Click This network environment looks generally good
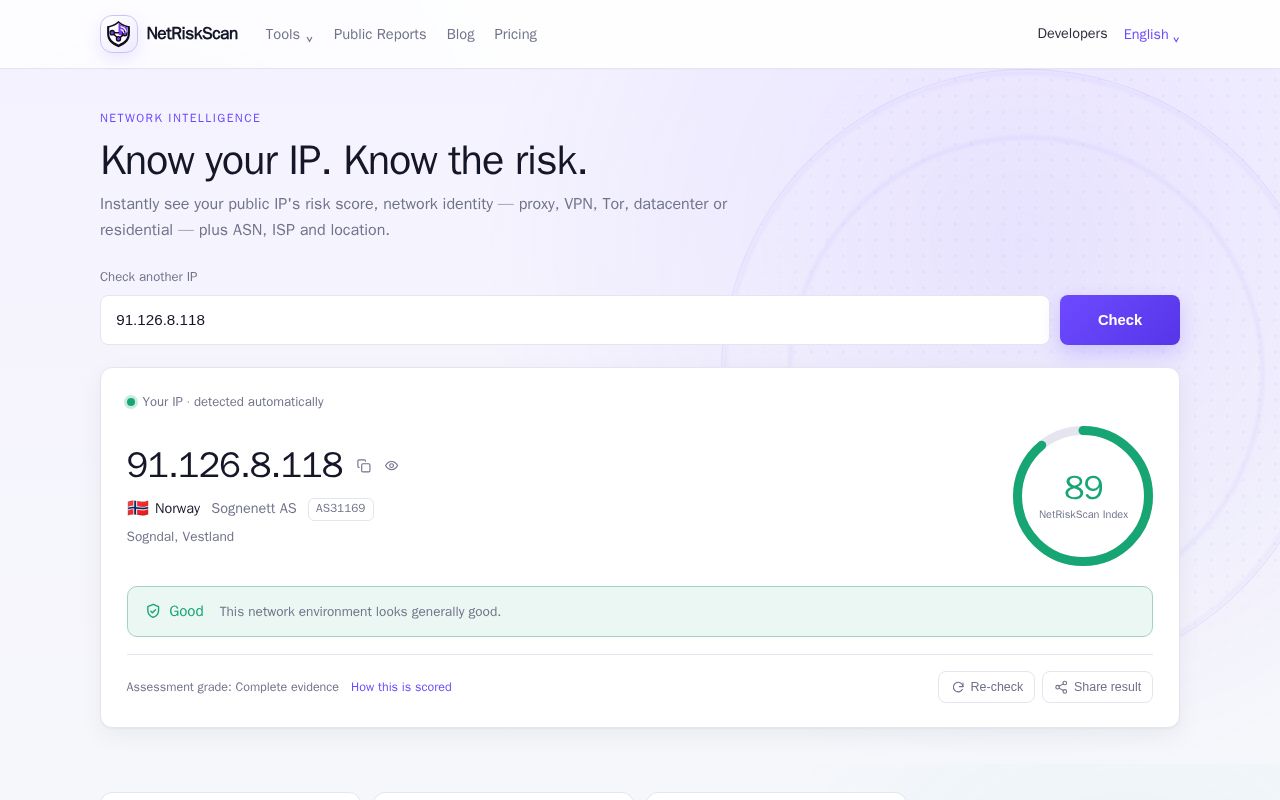Screen dimensions: 1280x800 pyautogui.click(x=360, y=611)
